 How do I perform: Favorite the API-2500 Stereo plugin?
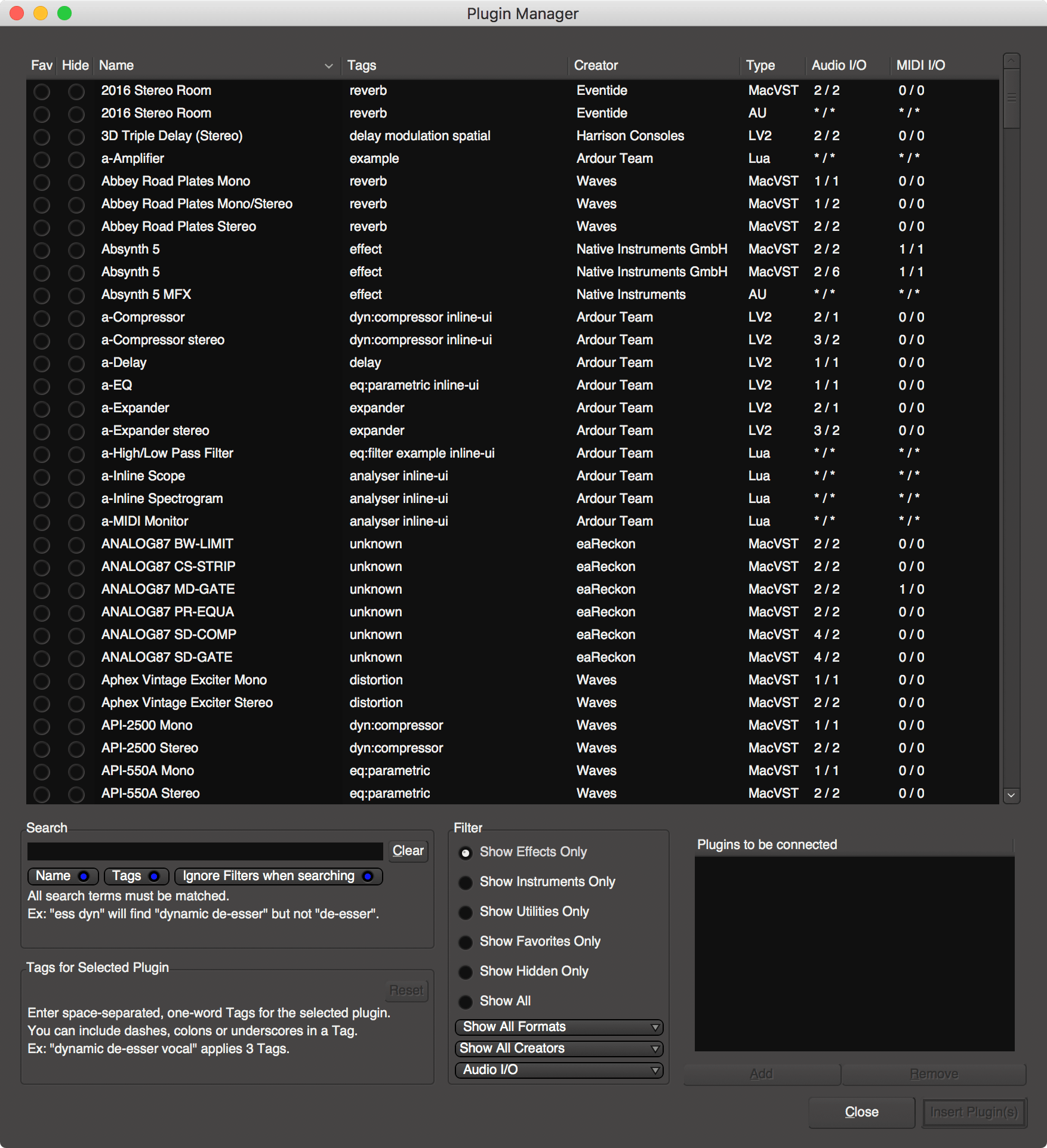(41, 749)
